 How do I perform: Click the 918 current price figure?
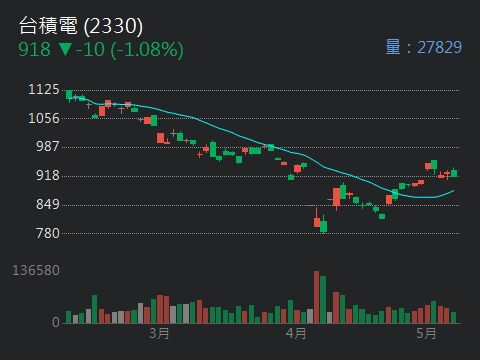coord(34,49)
